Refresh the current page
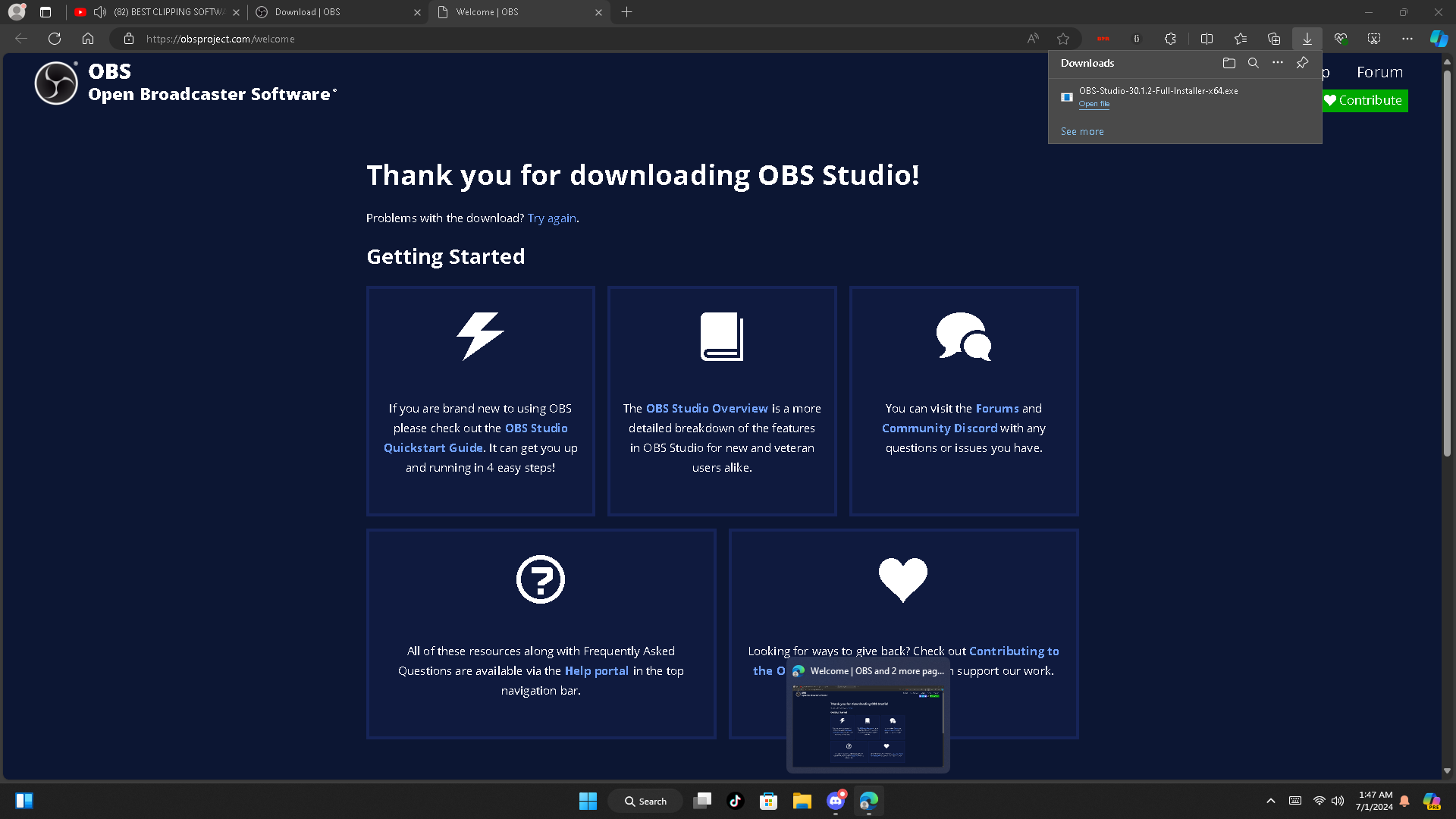Image resolution: width=1456 pixels, height=819 pixels. point(55,39)
